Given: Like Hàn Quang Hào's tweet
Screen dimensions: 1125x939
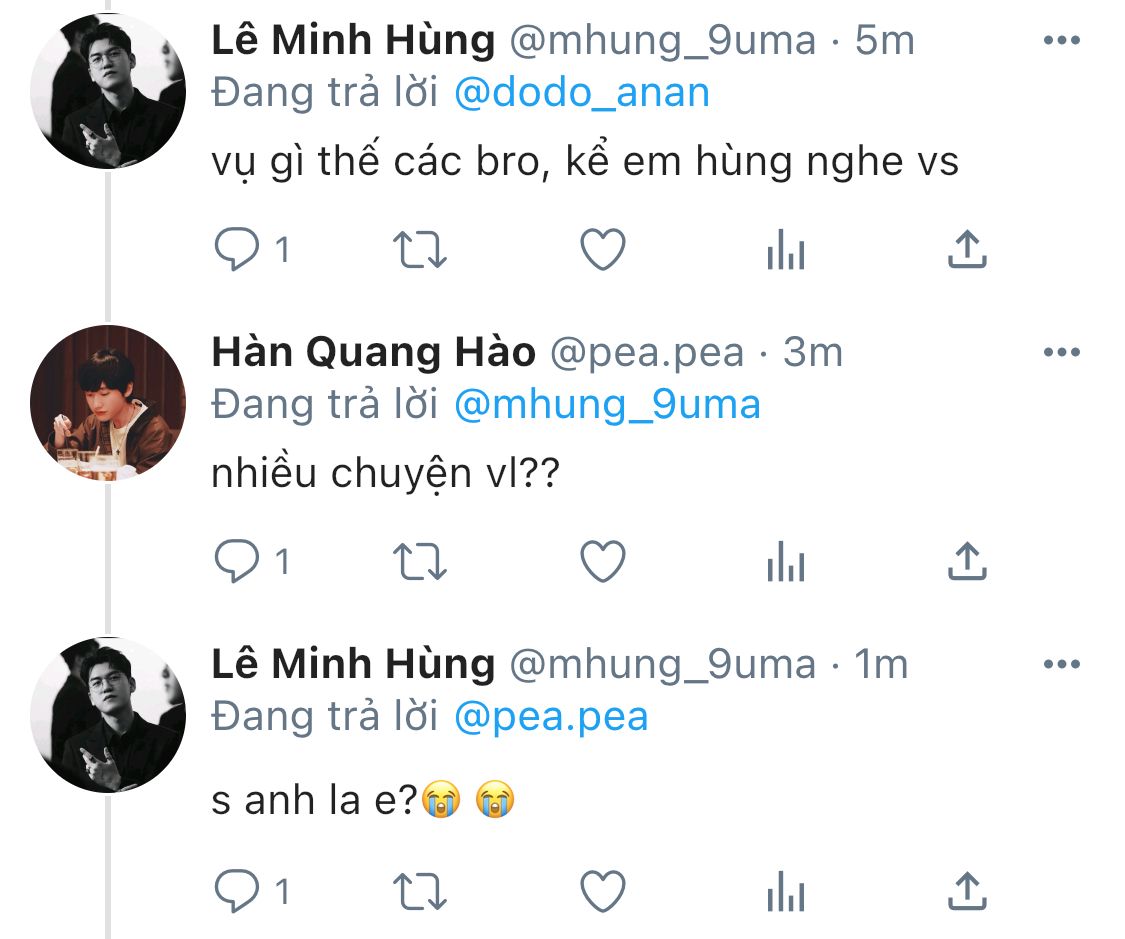Looking at the screenshot, I should pos(603,562).
